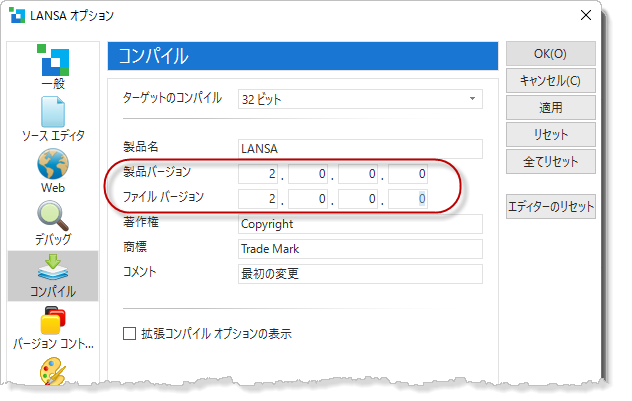Screen dimensions: 632x401
Task: Click first 製品バージョン field with 2
Action: 258,174
